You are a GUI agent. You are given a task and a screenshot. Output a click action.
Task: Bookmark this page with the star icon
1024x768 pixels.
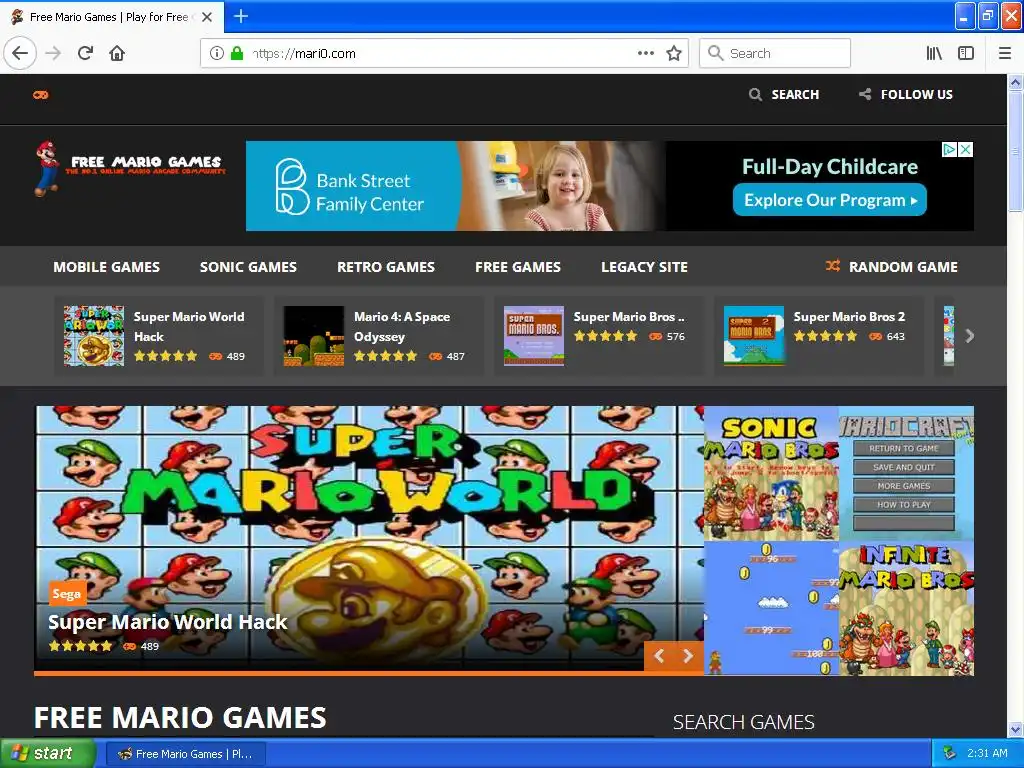pos(674,53)
